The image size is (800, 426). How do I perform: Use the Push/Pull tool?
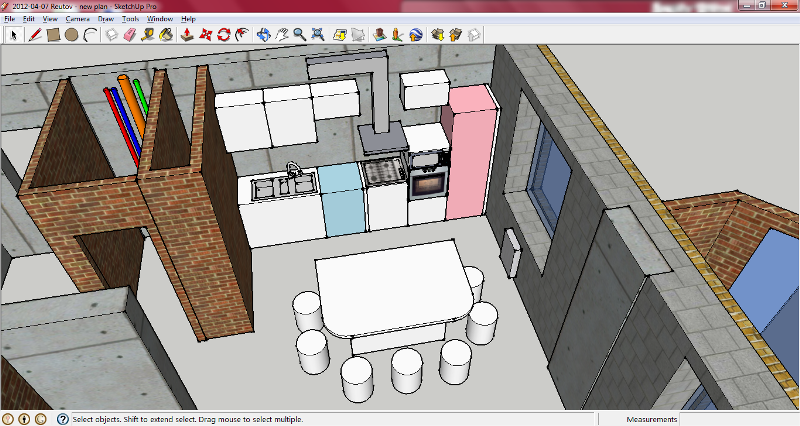[x=187, y=34]
